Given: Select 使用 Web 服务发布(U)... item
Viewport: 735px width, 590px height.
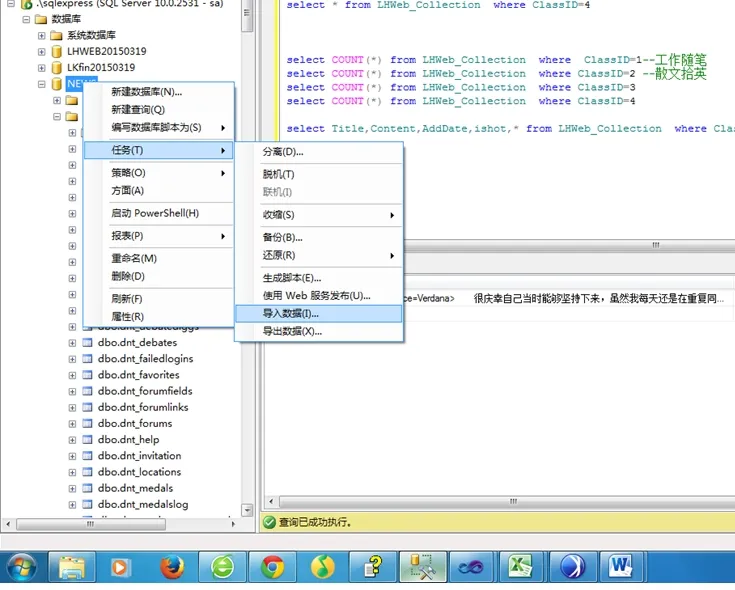Looking at the screenshot, I should tap(319, 296).
